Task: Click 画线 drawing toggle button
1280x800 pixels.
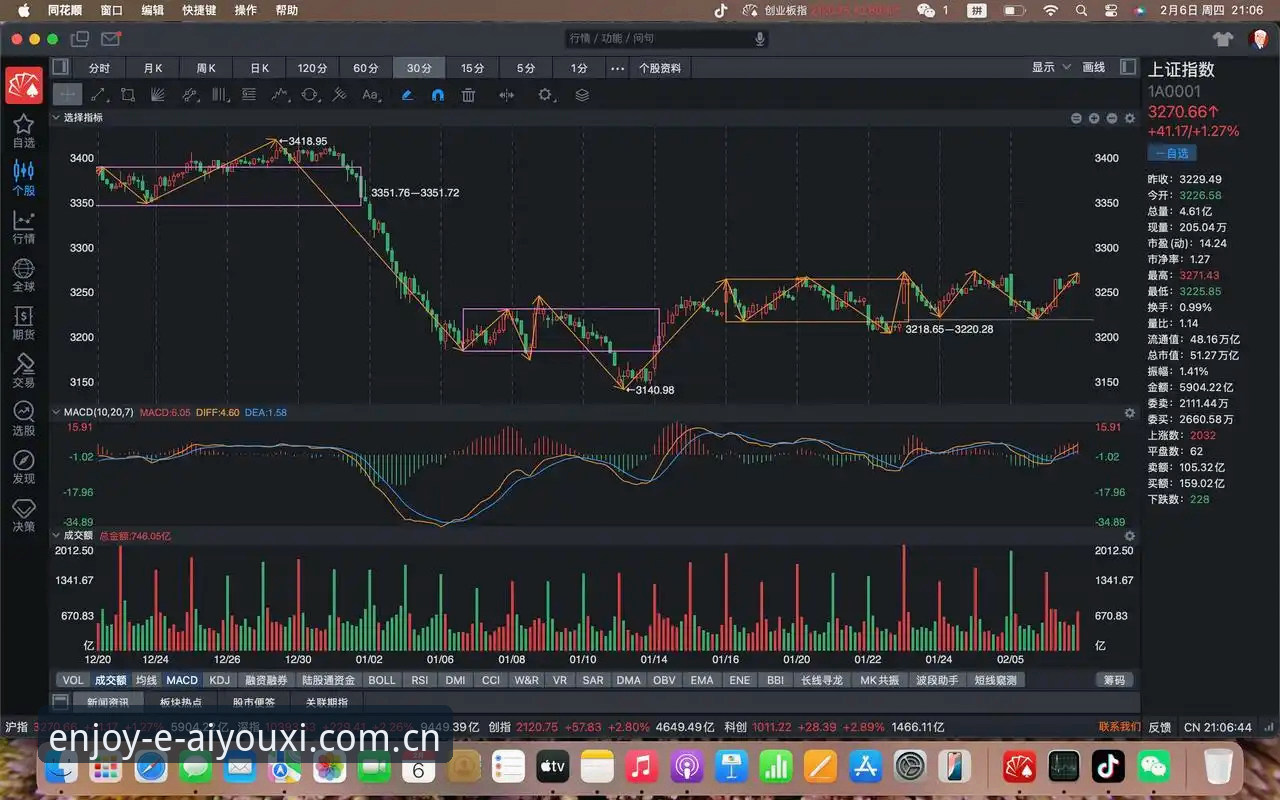Action: (x=1094, y=67)
